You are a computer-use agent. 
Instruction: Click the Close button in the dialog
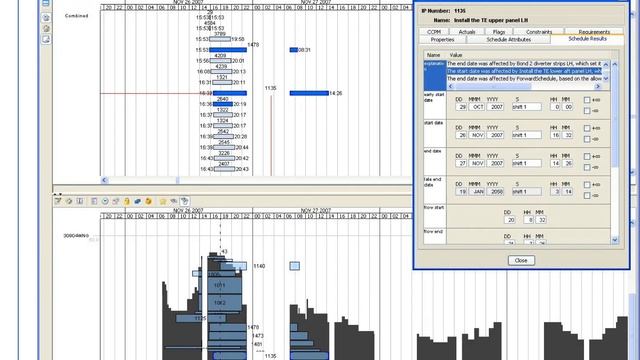521,260
